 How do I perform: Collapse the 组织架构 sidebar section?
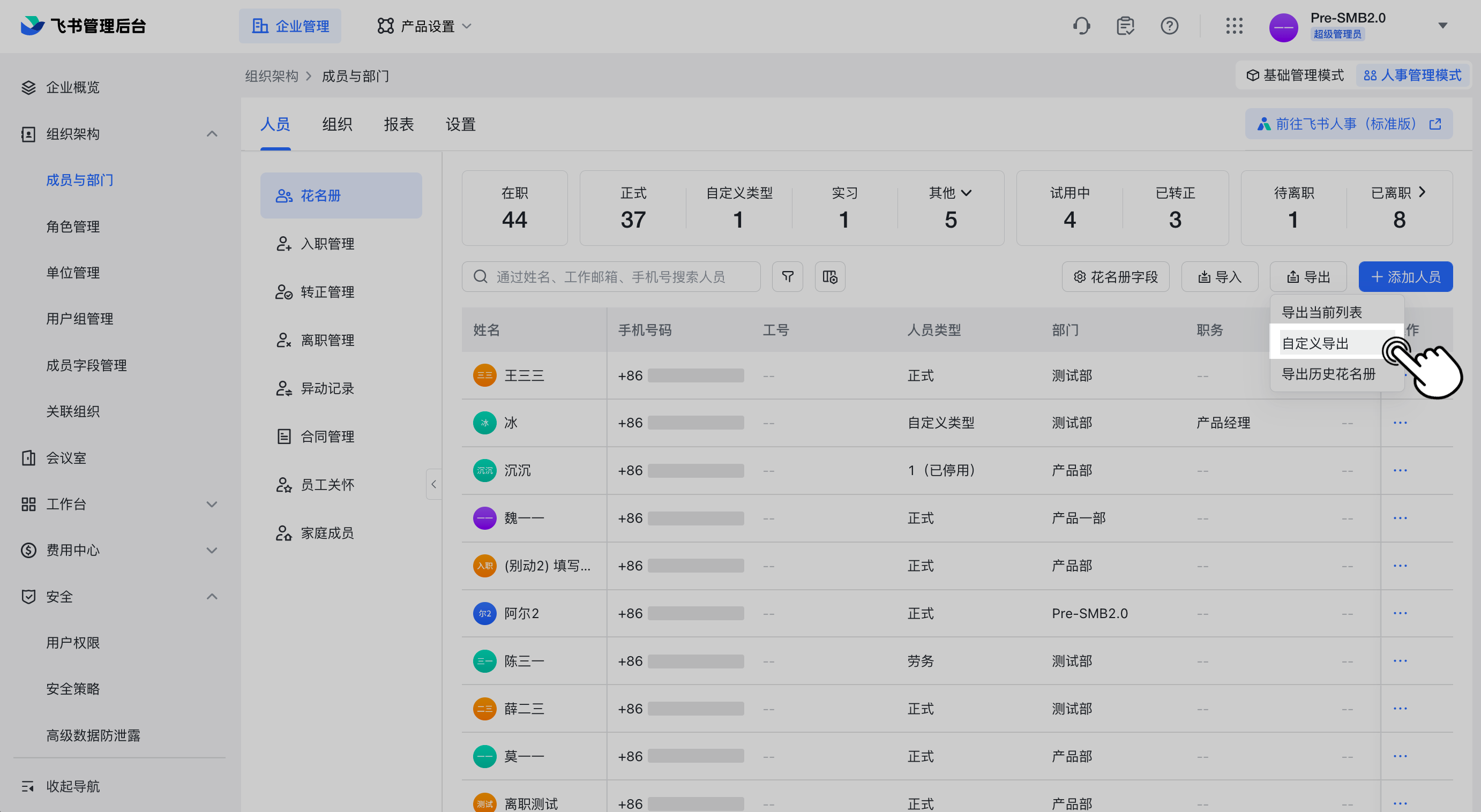coord(212,134)
